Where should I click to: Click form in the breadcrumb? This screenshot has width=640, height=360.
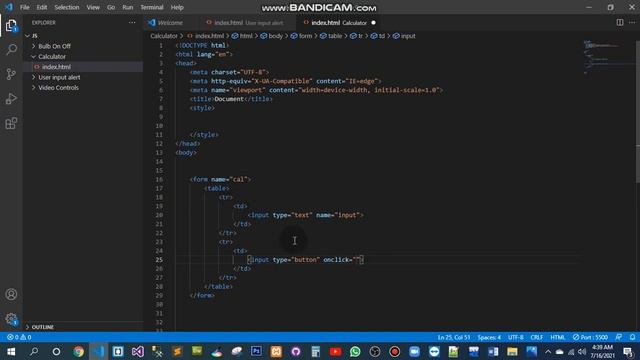pos(305,36)
